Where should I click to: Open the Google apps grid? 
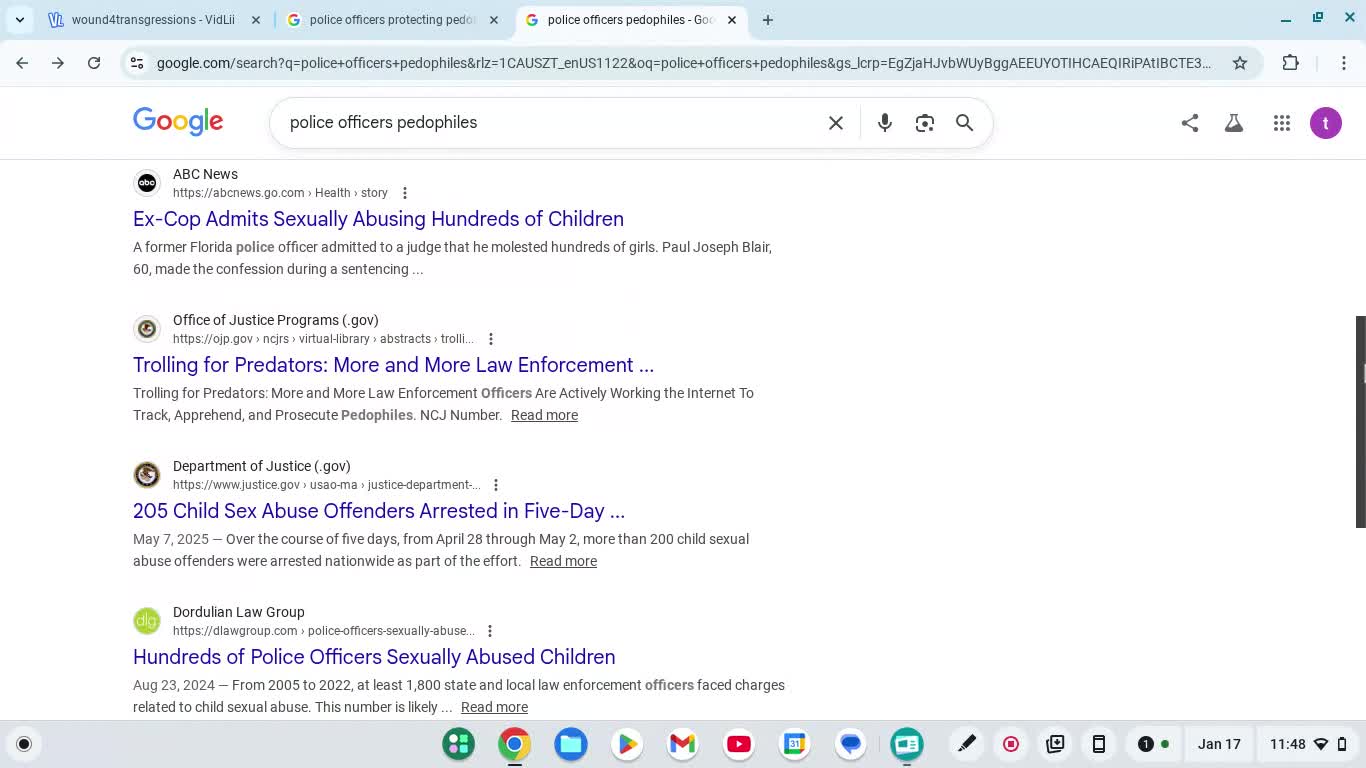coord(1281,122)
